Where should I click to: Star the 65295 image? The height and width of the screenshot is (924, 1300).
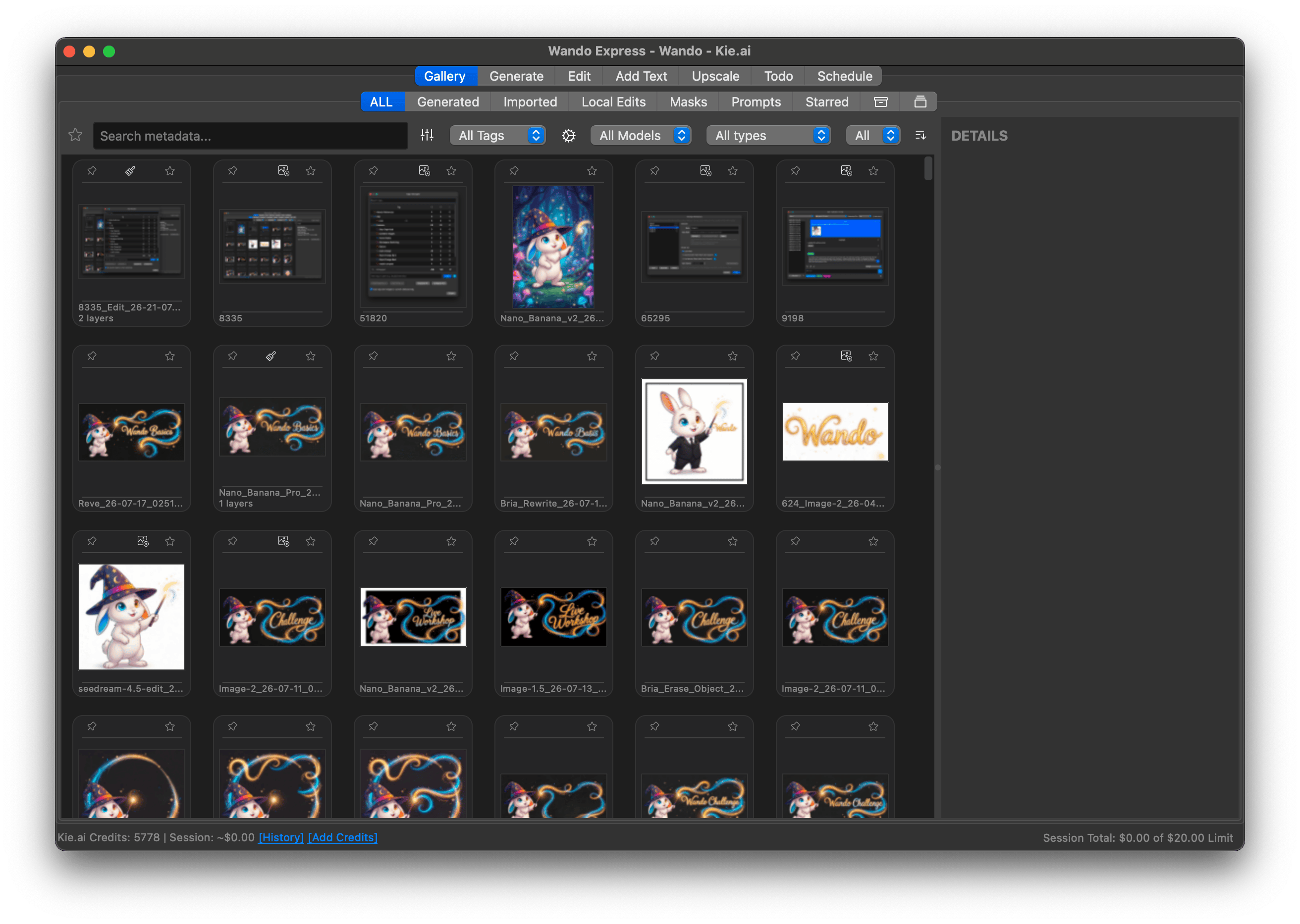(733, 171)
